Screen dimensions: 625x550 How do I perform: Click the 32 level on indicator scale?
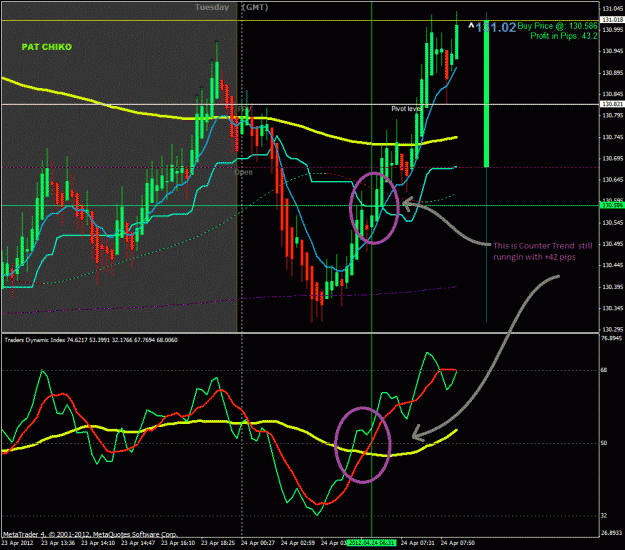click(604, 516)
